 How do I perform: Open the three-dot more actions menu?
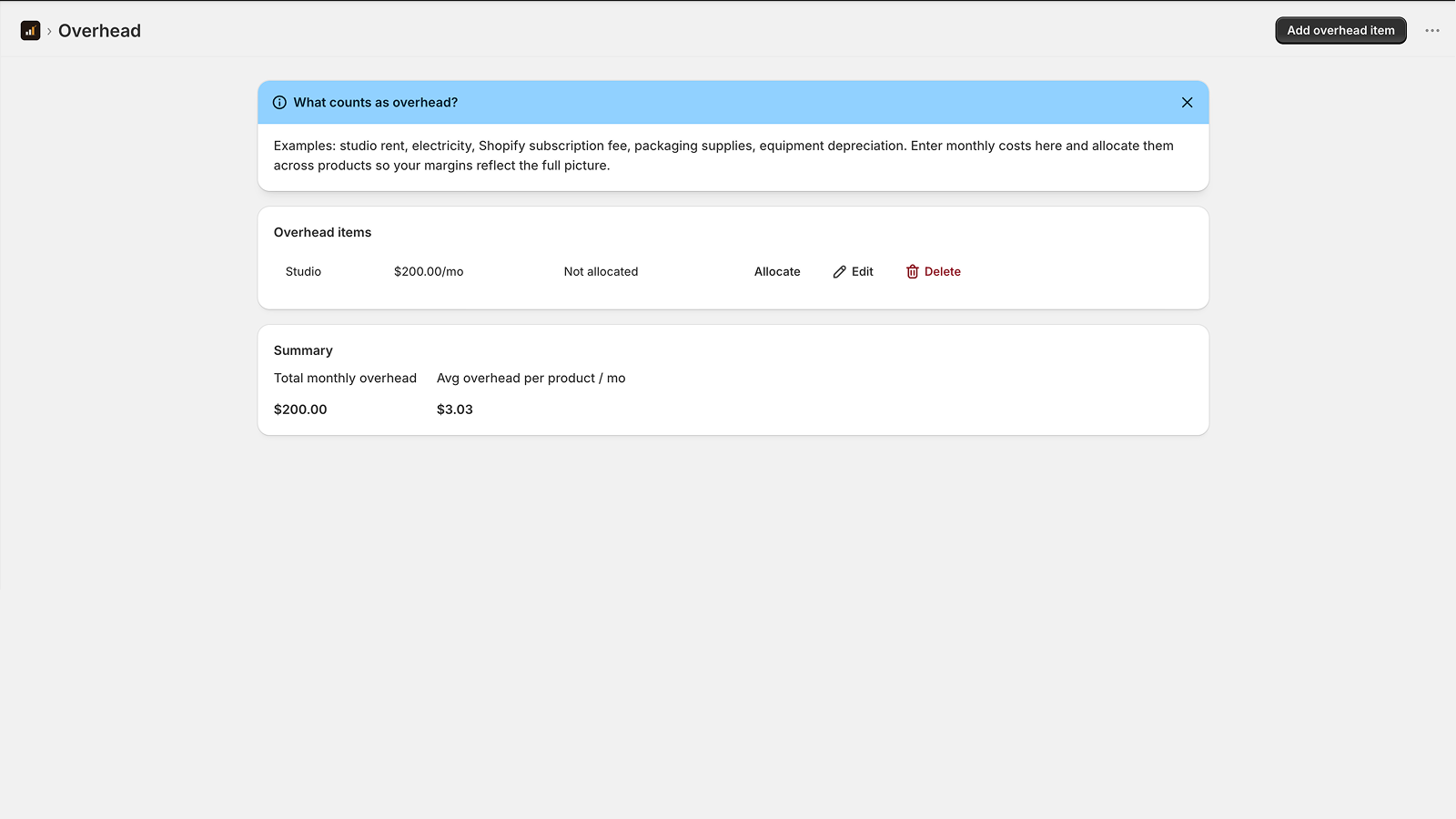click(x=1432, y=31)
